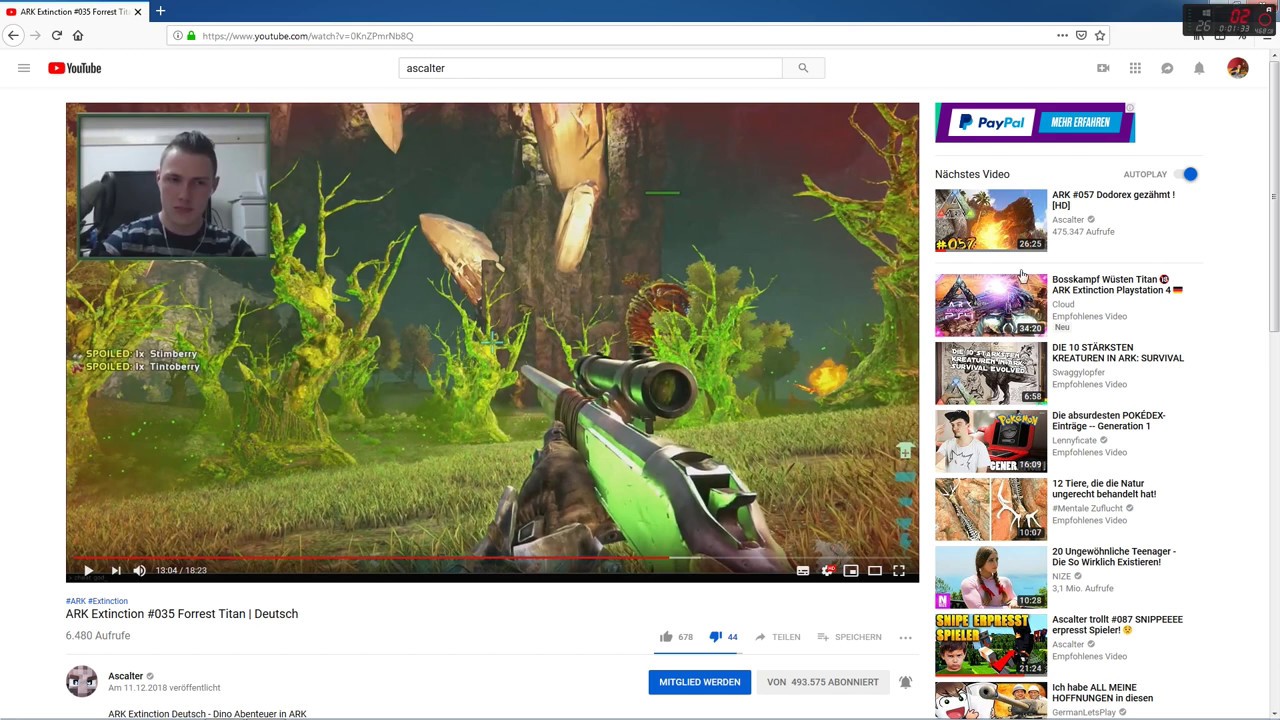Screen dimensions: 1280x720
Task: Click the Abonniert subscriber button
Action: pos(823,682)
